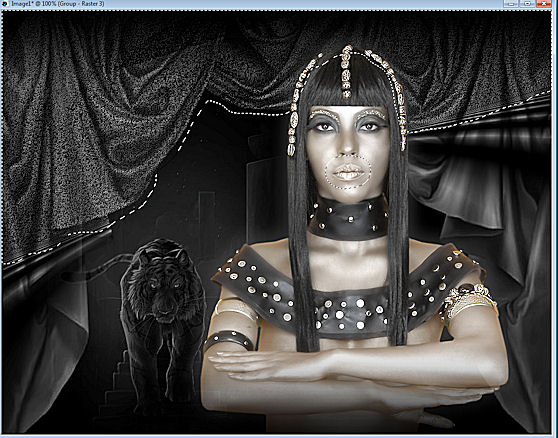This screenshot has height=438, width=558.
Task: Click the woman's crossed hands
Action: tap(320, 374)
